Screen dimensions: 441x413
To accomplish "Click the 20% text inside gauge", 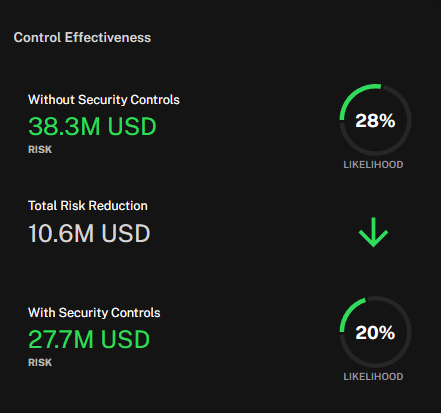I will [x=375, y=333].
